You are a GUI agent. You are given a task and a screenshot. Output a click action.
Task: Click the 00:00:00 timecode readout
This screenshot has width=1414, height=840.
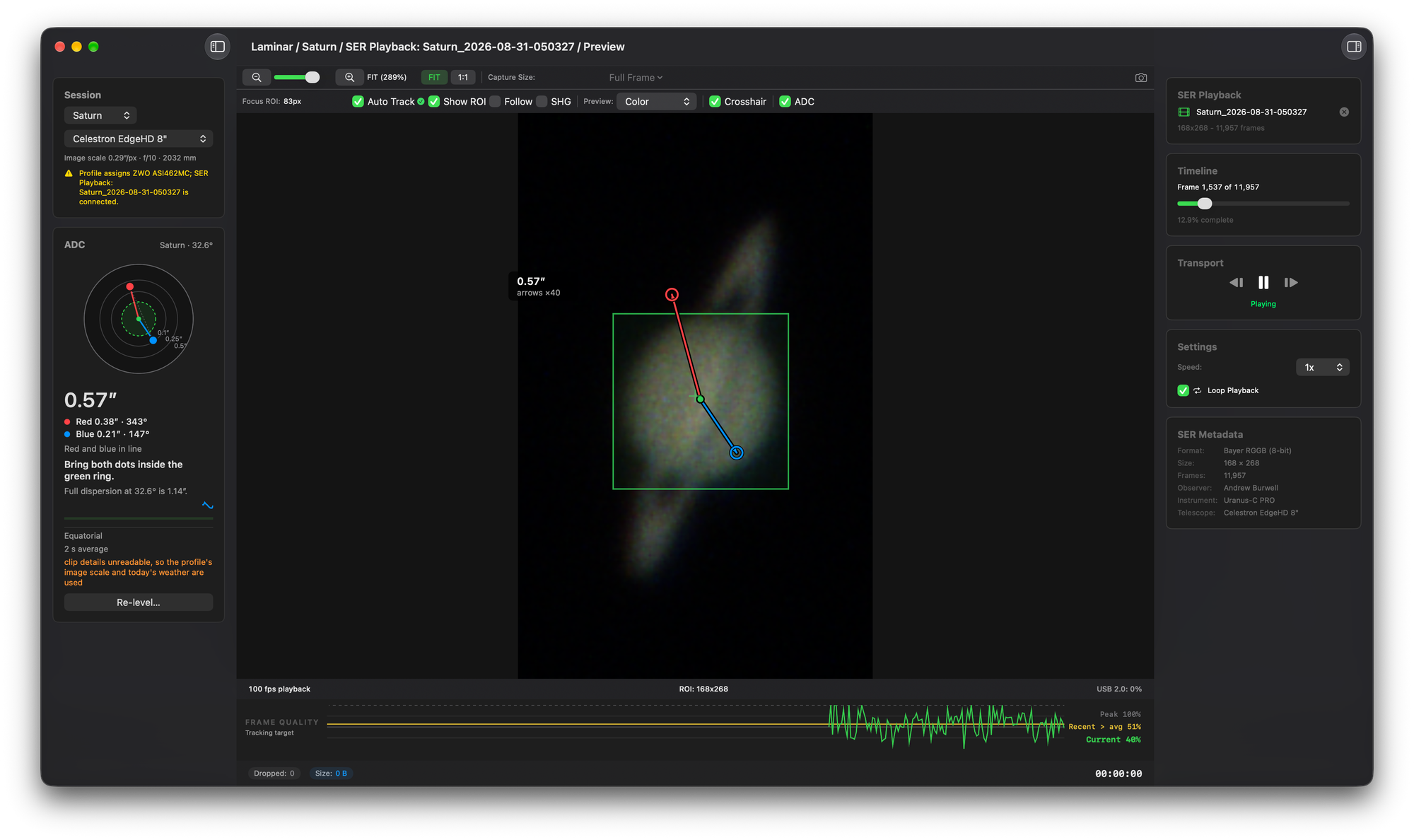[x=1118, y=774]
